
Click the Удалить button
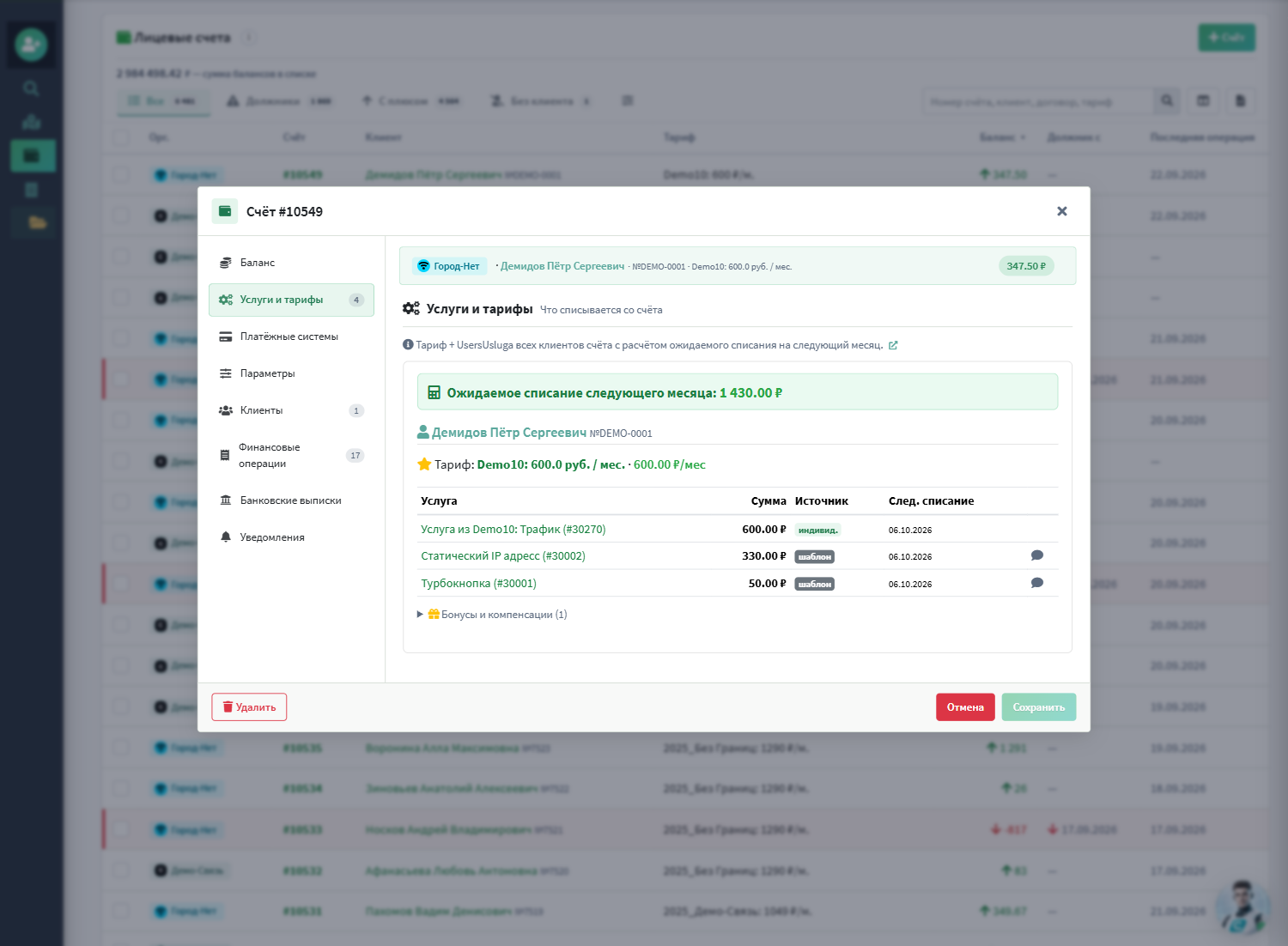click(249, 707)
